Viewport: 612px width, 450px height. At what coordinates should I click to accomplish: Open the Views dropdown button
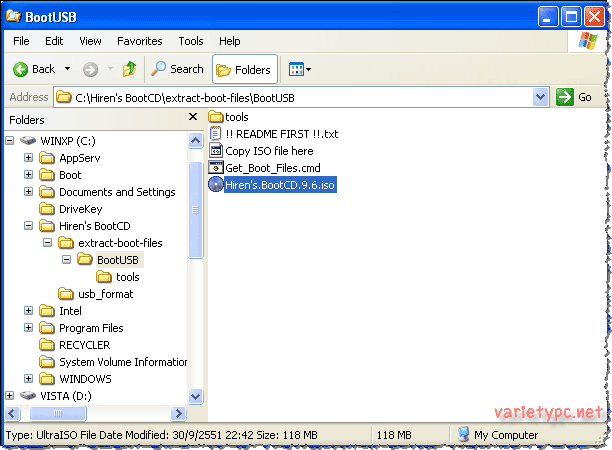(300, 69)
